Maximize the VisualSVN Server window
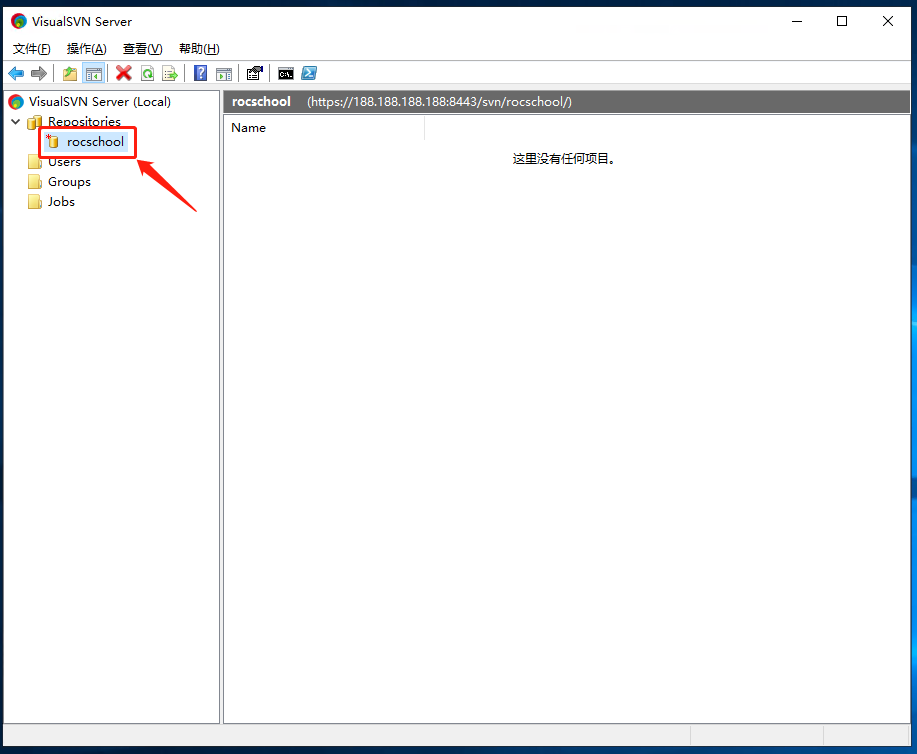Image resolution: width=917 pixels, height=754 pixels. (x=842, y=22)
